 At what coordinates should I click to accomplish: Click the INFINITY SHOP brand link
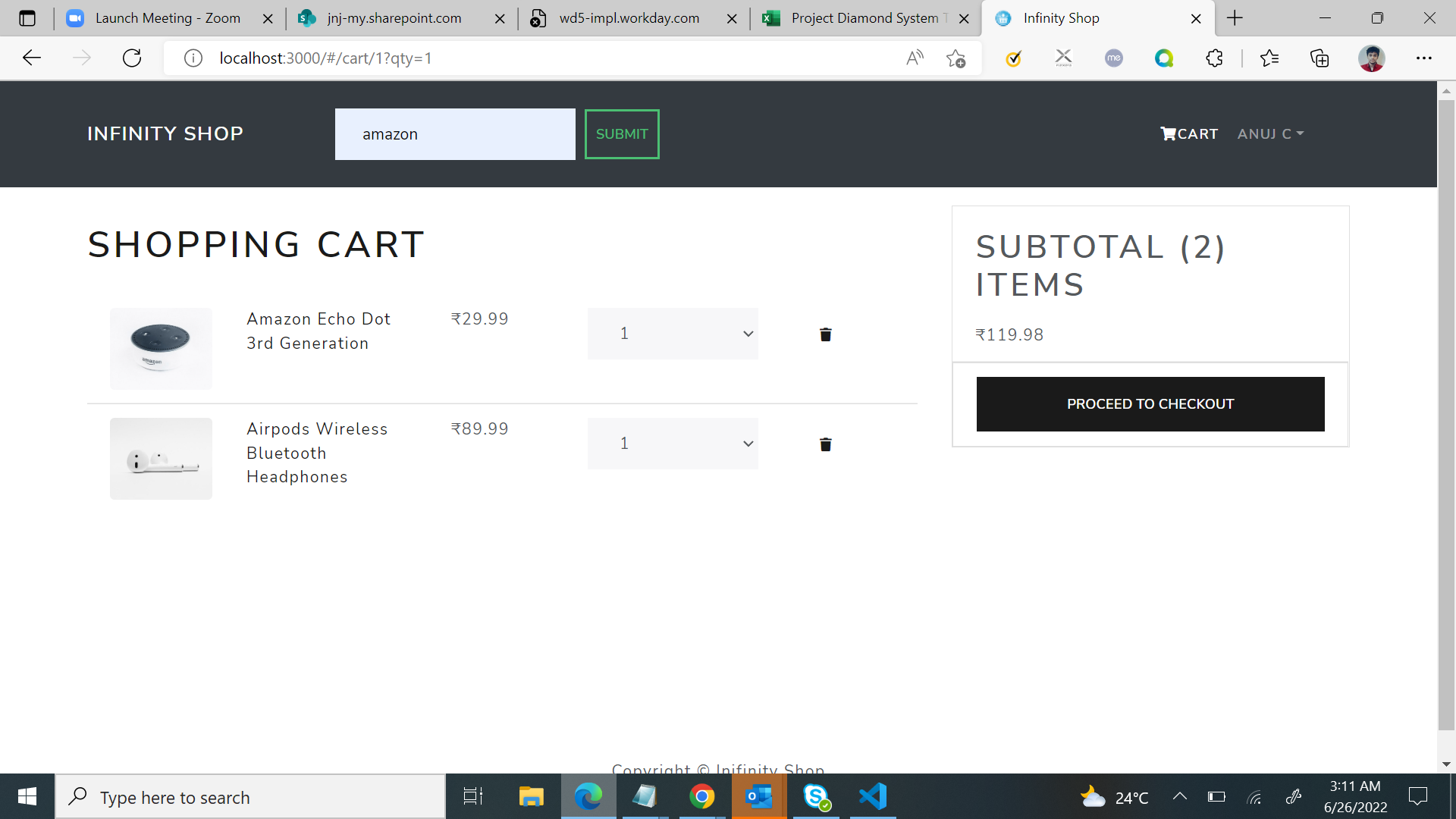pyautogui.click(x=165, y=134)
